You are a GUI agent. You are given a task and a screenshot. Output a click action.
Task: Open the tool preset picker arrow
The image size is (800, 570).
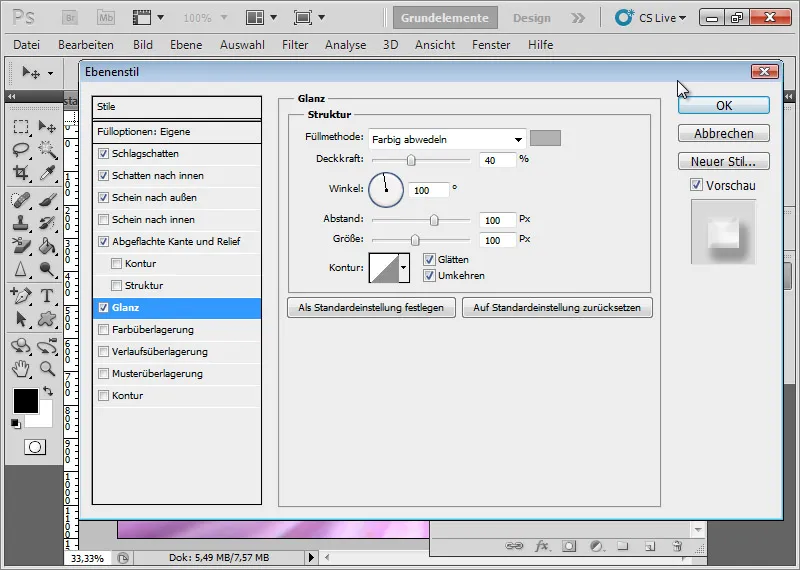pos(50,73)
